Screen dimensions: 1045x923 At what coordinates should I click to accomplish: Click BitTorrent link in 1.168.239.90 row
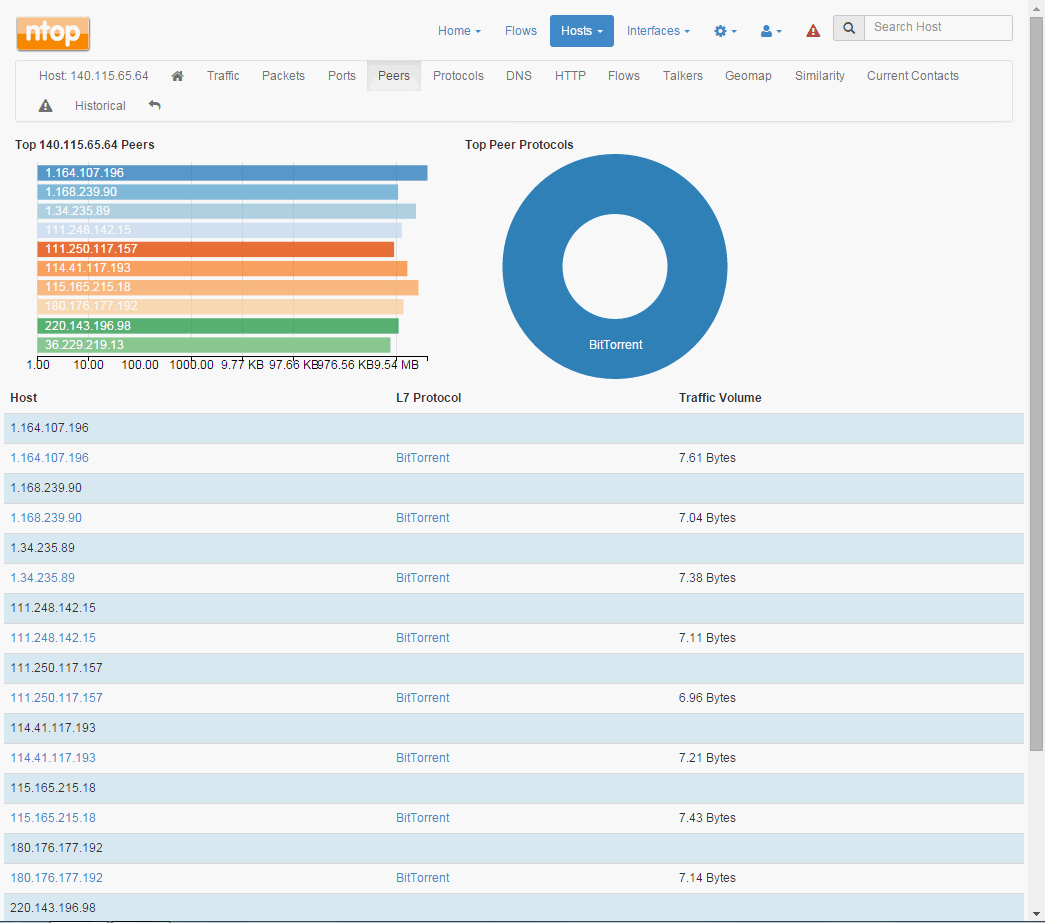423,518
